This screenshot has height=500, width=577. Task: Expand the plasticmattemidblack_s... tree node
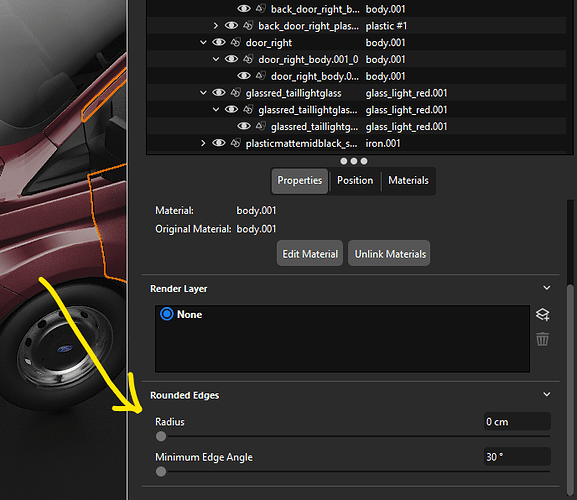(x=203, y=143)
